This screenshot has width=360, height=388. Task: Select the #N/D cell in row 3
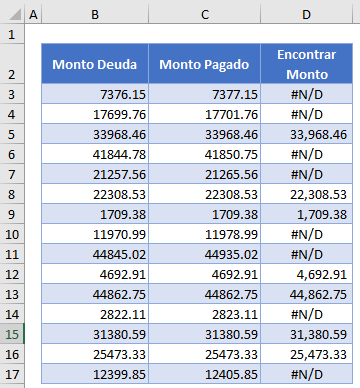(306, 94)
